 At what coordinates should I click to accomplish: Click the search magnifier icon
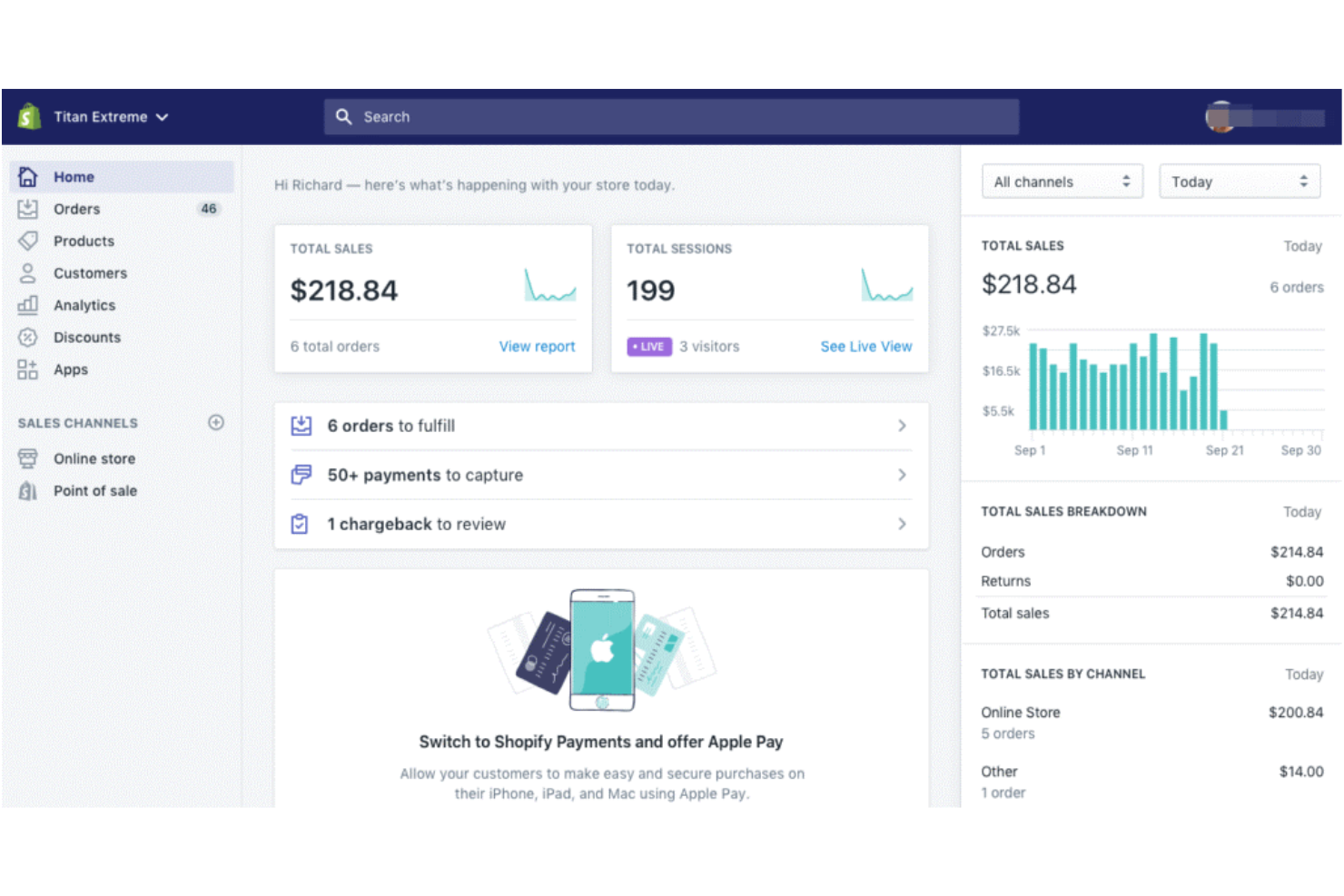(x=343, y=116)
